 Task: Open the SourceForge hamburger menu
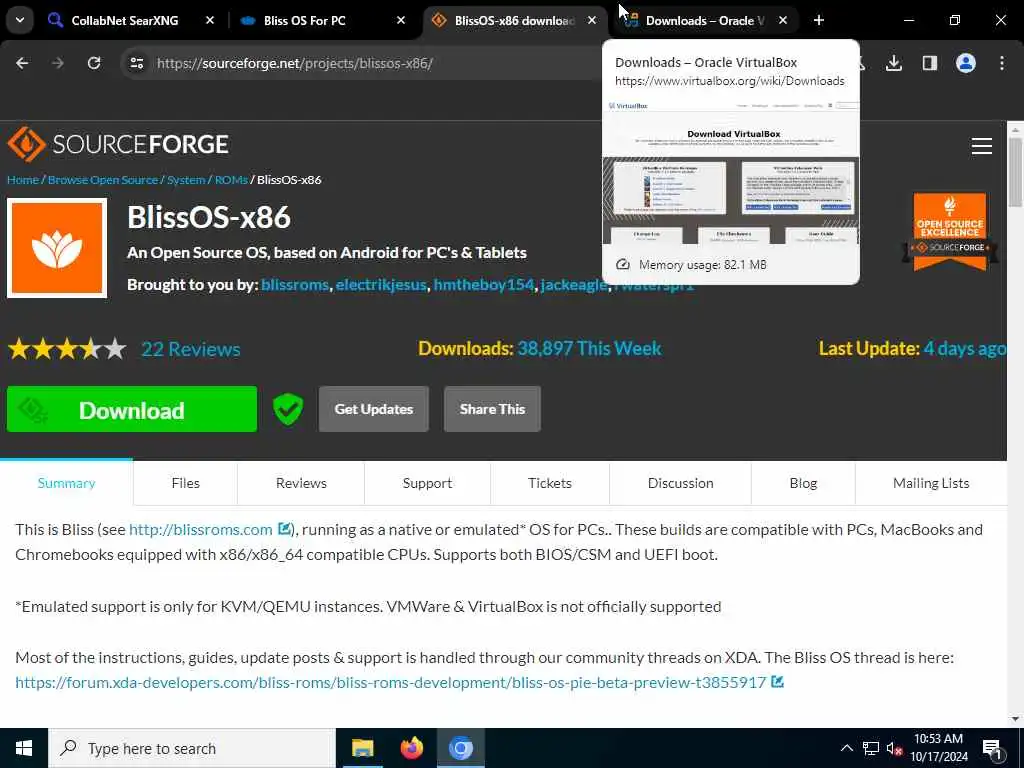tap(982, 146)
